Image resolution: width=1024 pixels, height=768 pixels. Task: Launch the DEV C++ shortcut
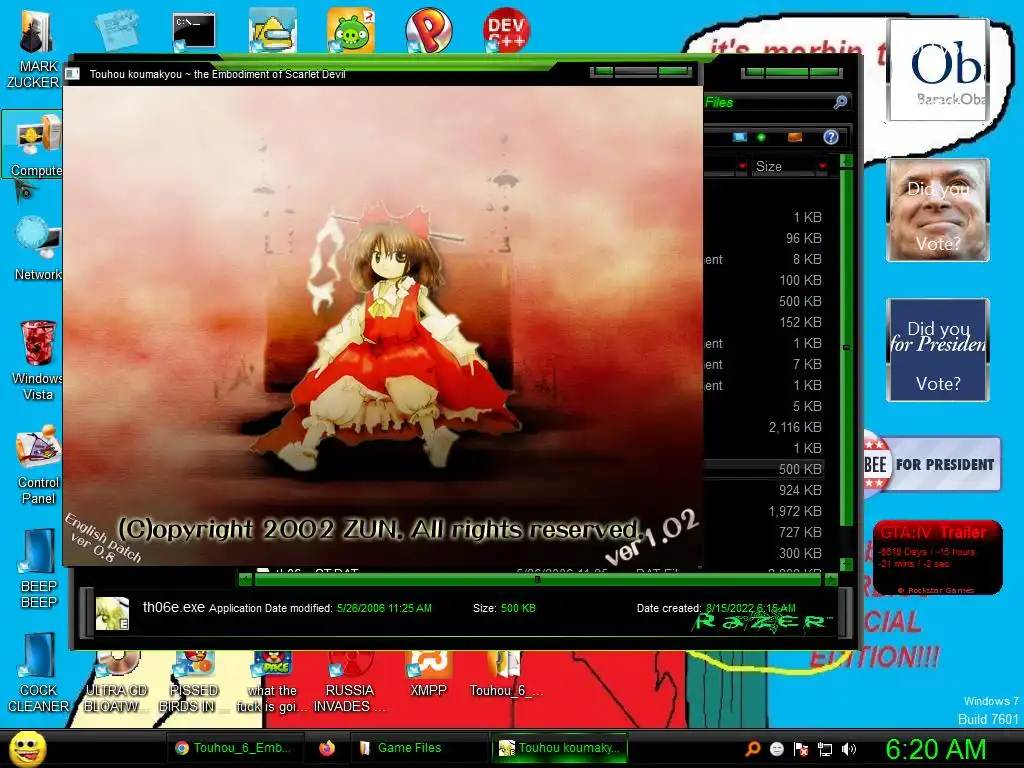coord(506,29)
